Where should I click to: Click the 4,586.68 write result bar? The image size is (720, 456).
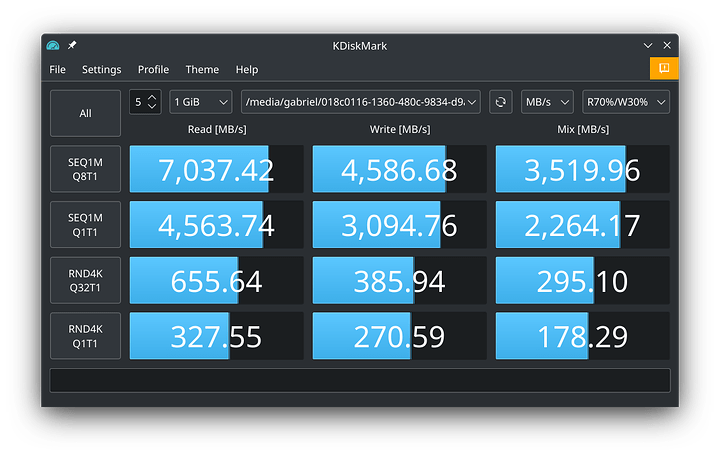coord(399,169)
